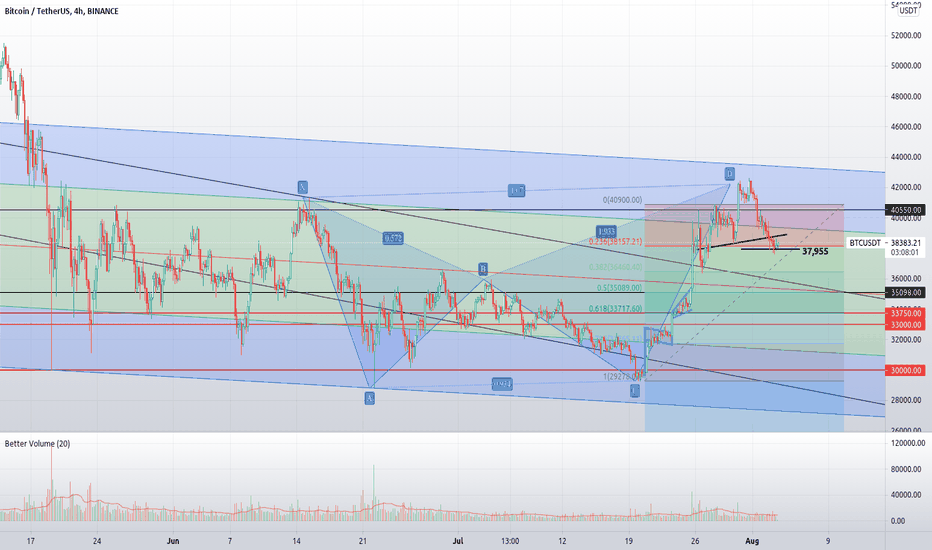The height and width of the screenshot is (550, 932).
Task: Click the 37,955 price annotation text
Action: 815,252
